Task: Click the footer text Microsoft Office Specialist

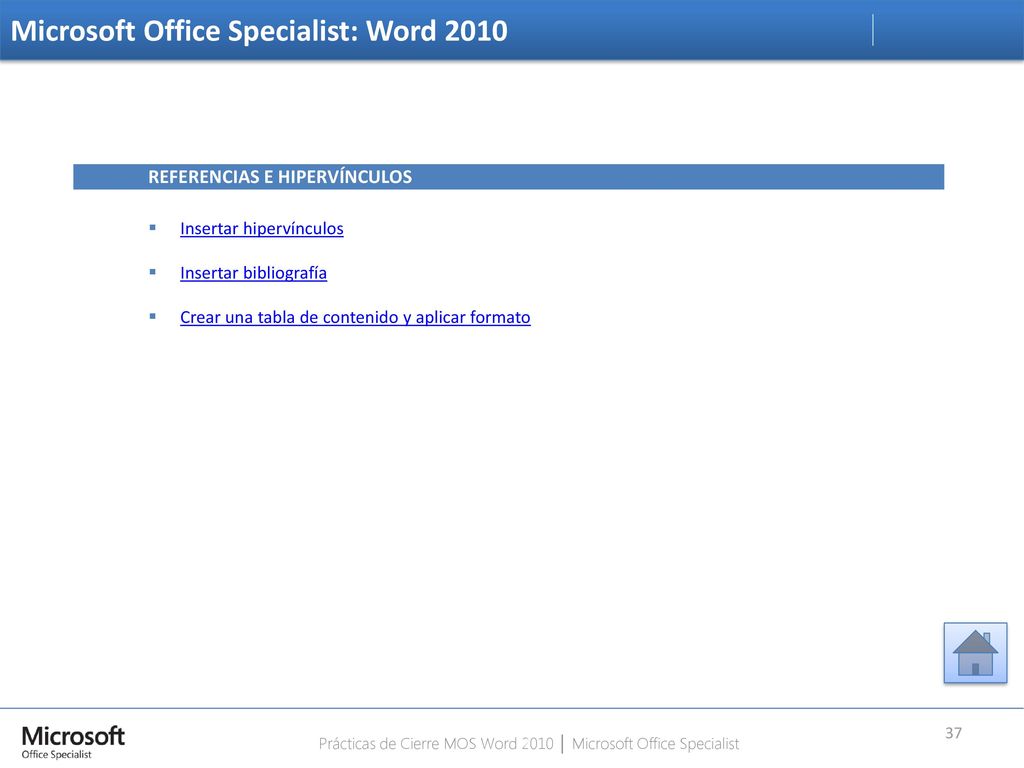Action: click(x=655, y=744)
